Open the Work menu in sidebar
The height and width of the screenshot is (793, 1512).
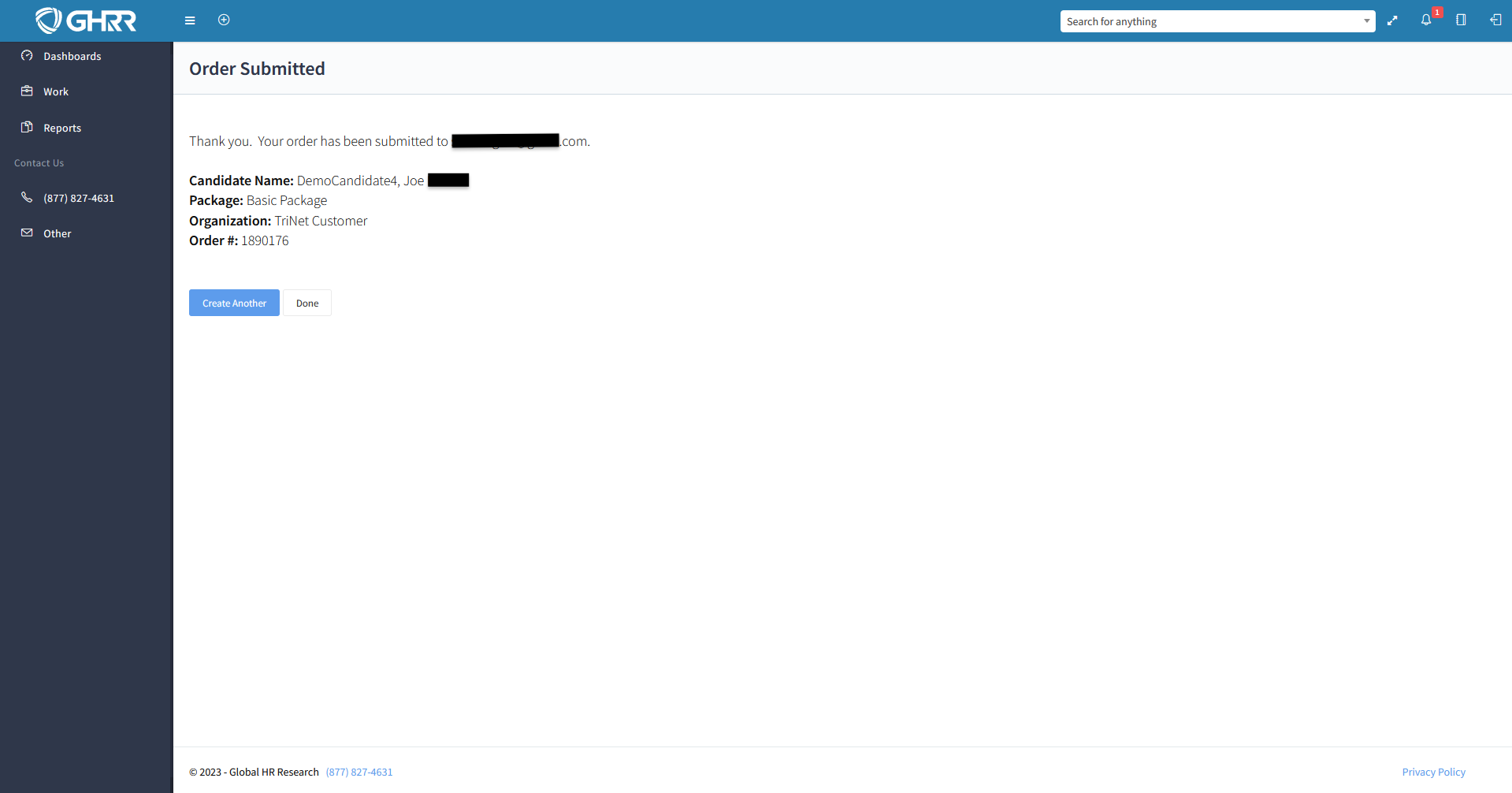click(56, 91)
